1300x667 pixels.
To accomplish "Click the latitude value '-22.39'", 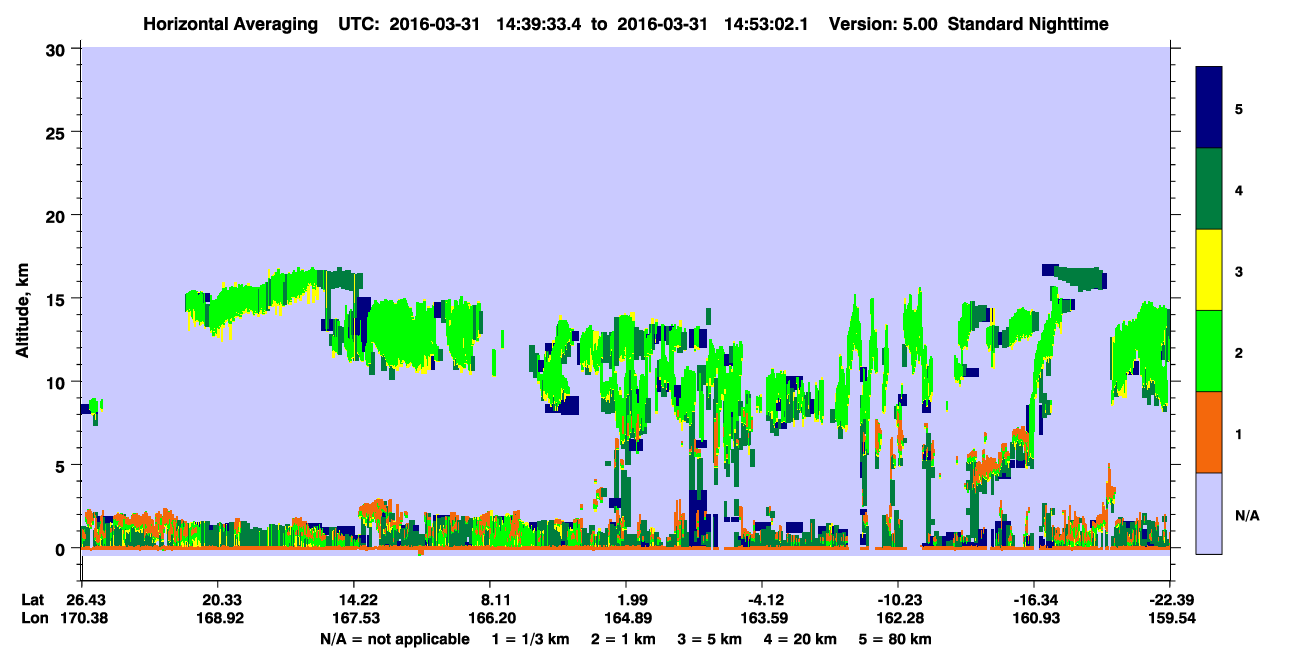I will (x=1169, y=600).
